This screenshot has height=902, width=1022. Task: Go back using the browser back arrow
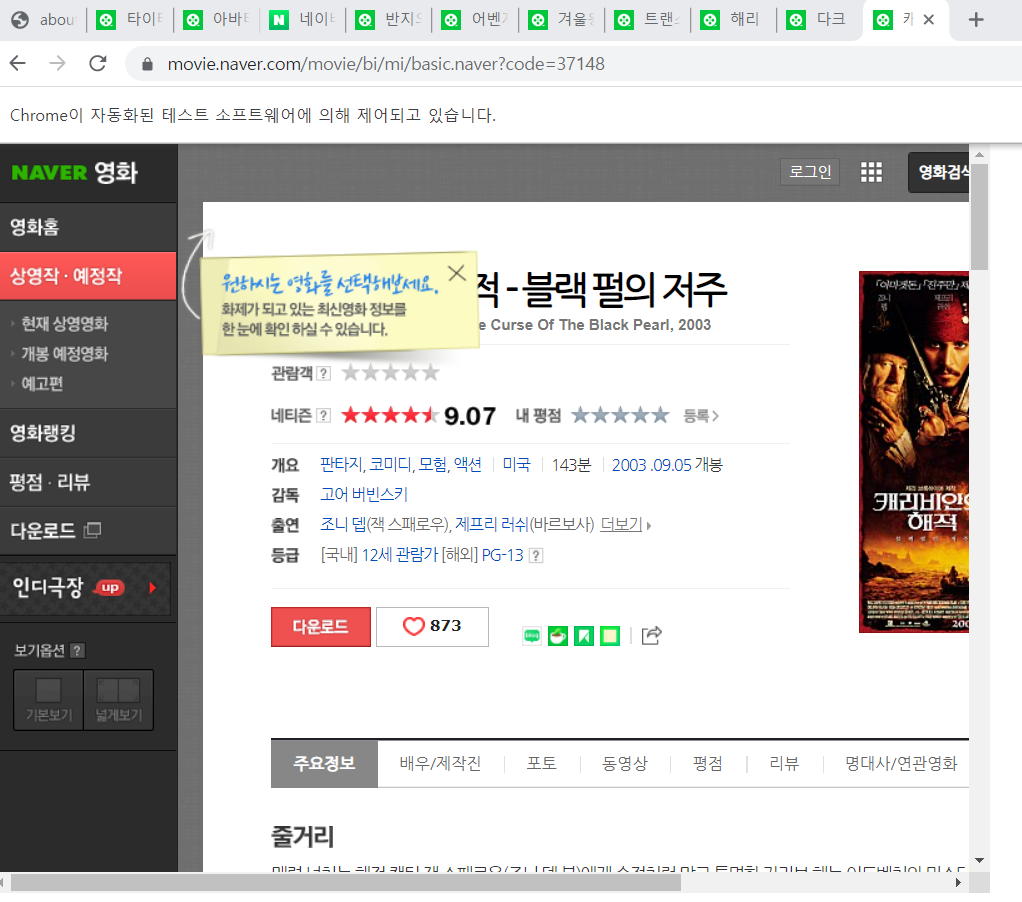pos(18,63)
